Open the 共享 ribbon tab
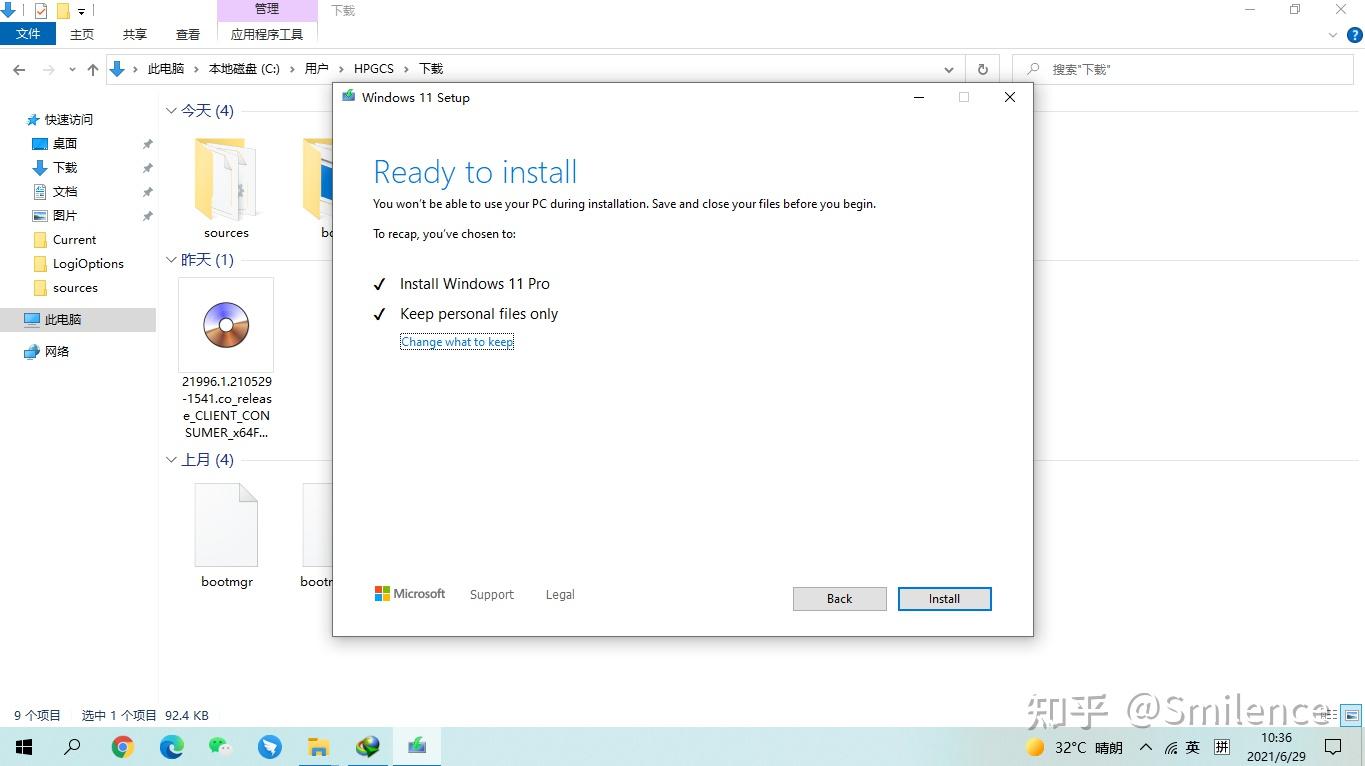Viewport: 1365px width, 766px height. 135,34
